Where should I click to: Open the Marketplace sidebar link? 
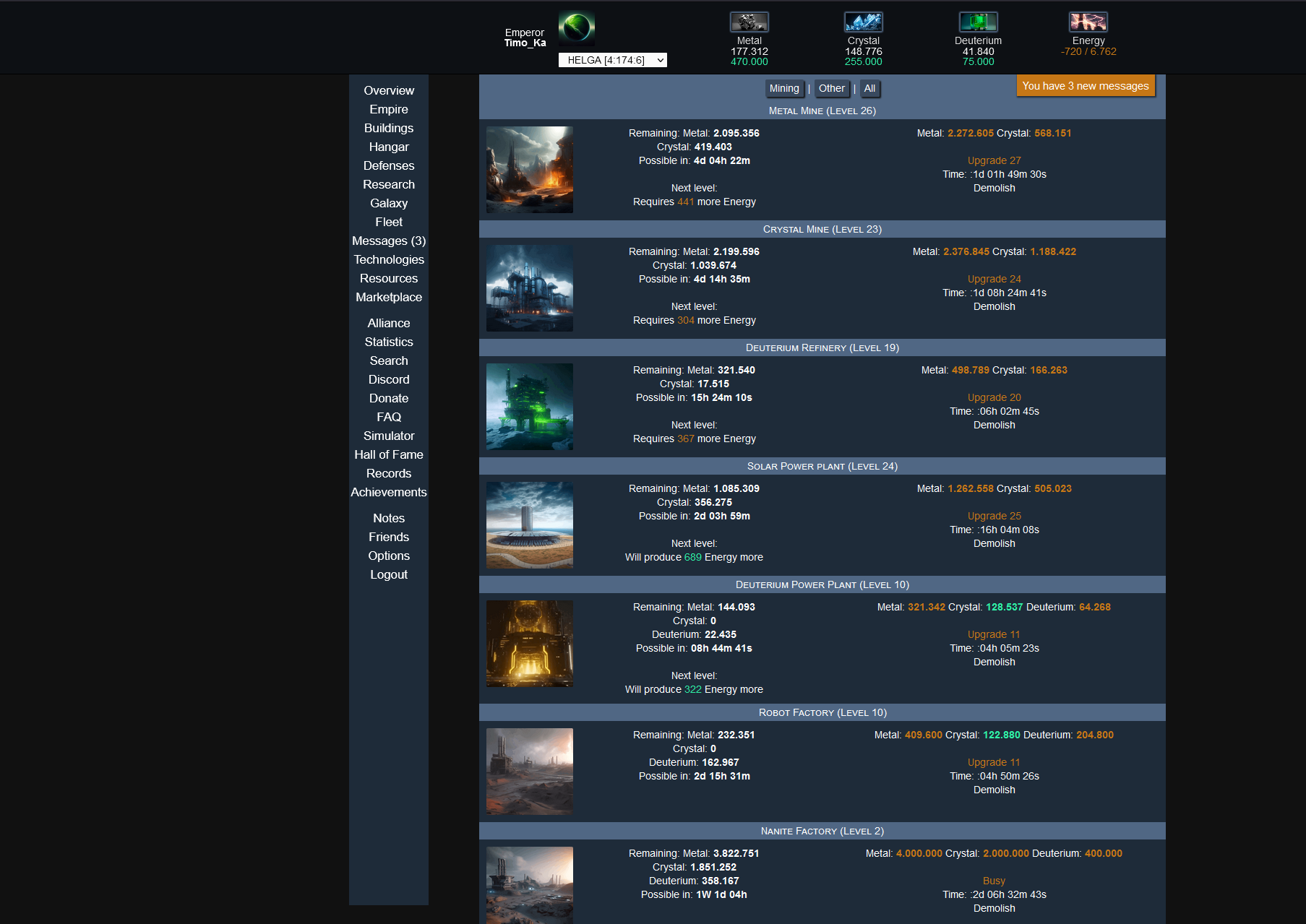click(x=389, y=297)
